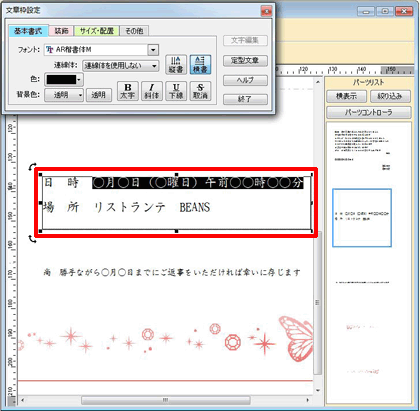Screen dimensions: 420x411
Task: Select horizontal writing (横書) button
Action: coord(200,65)
